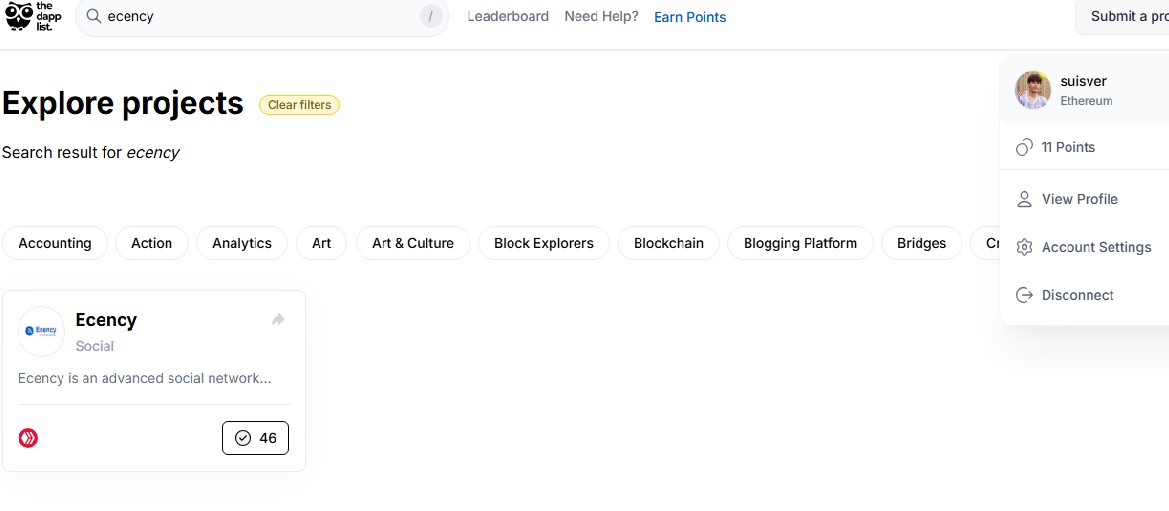Viewport: 1169px width, 511px height.
Task: Click the Submit a project button
Action: pos(1123,16)
